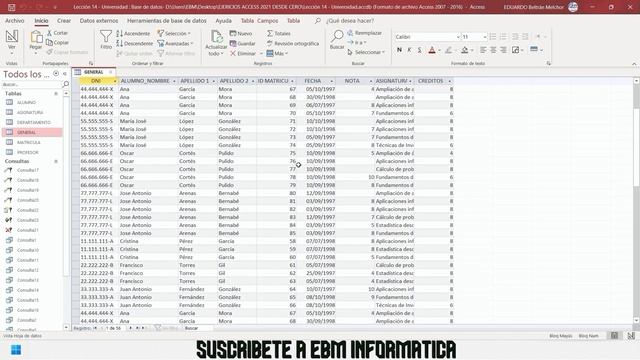Select the GENERAL document tab

(x=93, y=72)
